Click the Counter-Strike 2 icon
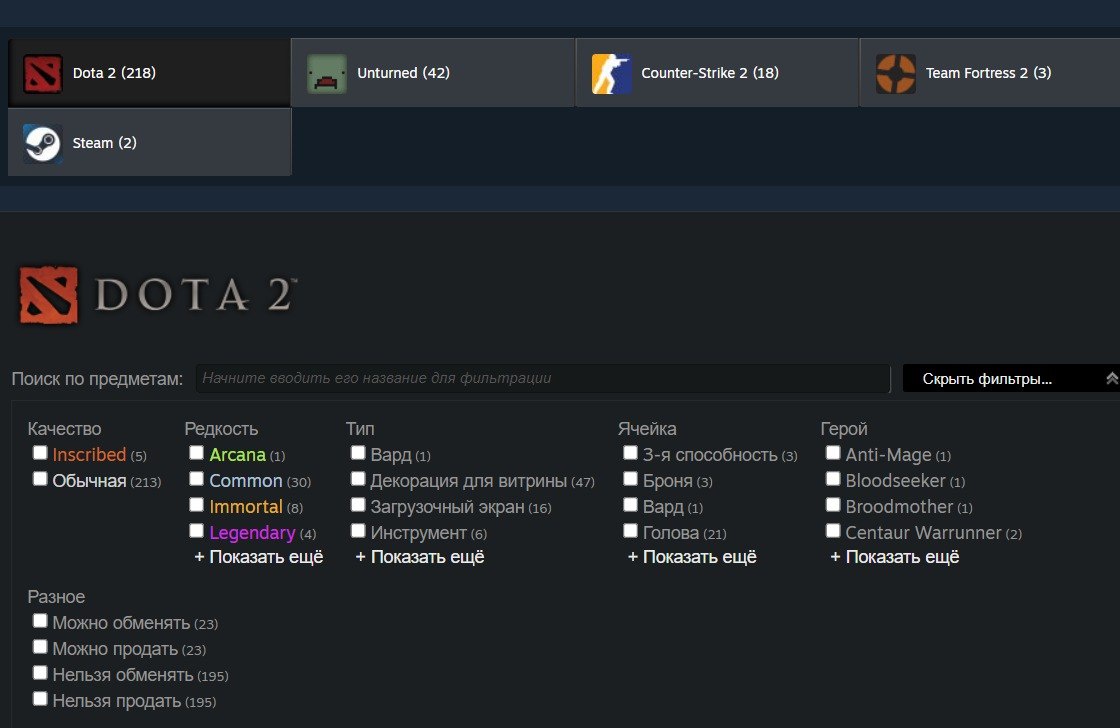 click(x=611, y=74)
